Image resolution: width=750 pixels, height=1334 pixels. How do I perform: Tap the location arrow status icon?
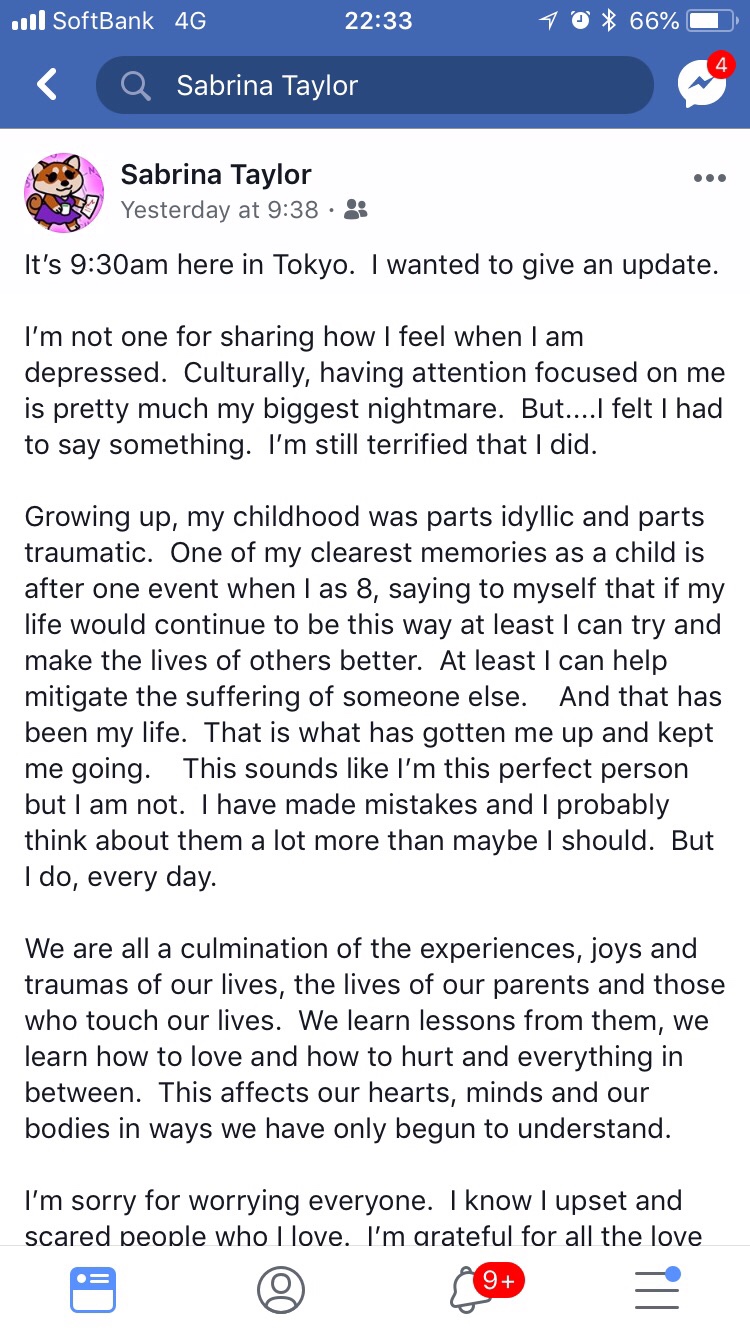tap(548, 21)
